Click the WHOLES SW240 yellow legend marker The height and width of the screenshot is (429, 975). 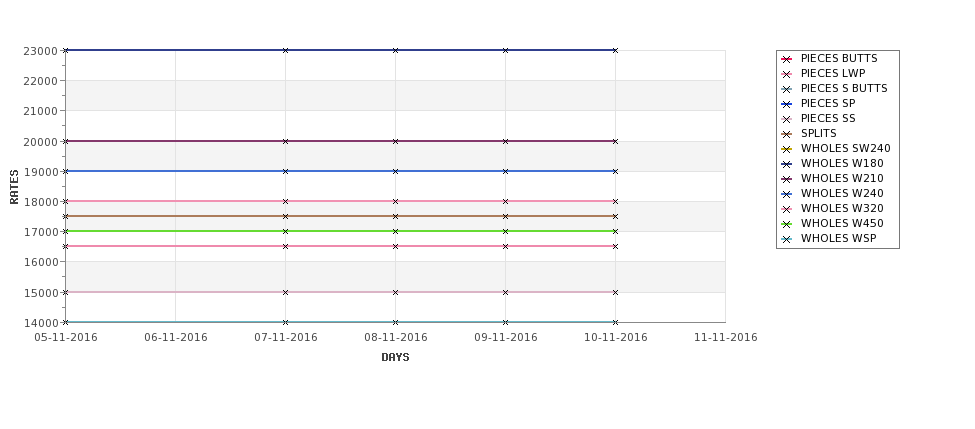pos(786,149)
